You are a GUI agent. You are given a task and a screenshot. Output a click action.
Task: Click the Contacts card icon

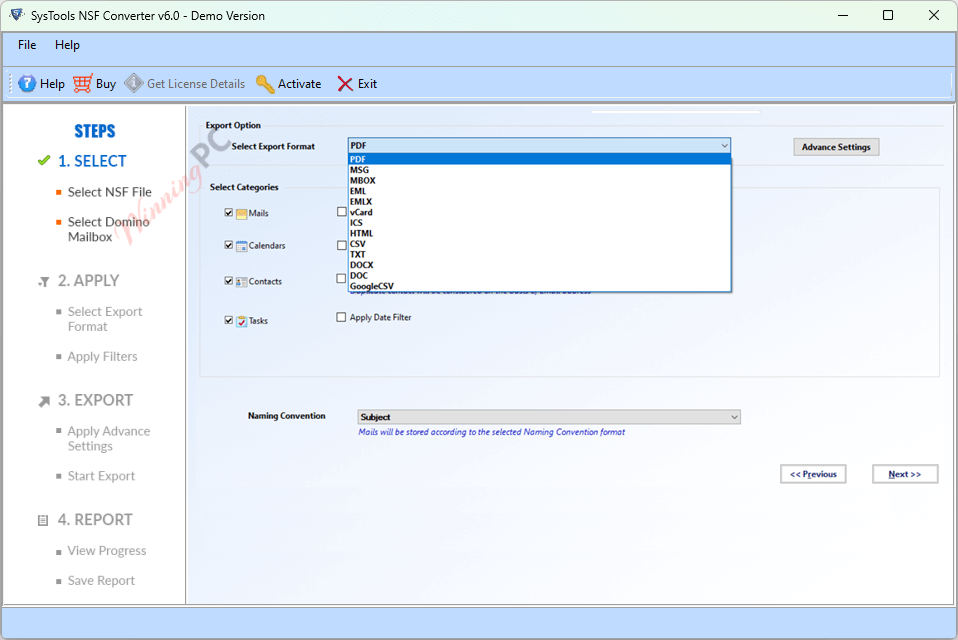(x=241, y=282)
